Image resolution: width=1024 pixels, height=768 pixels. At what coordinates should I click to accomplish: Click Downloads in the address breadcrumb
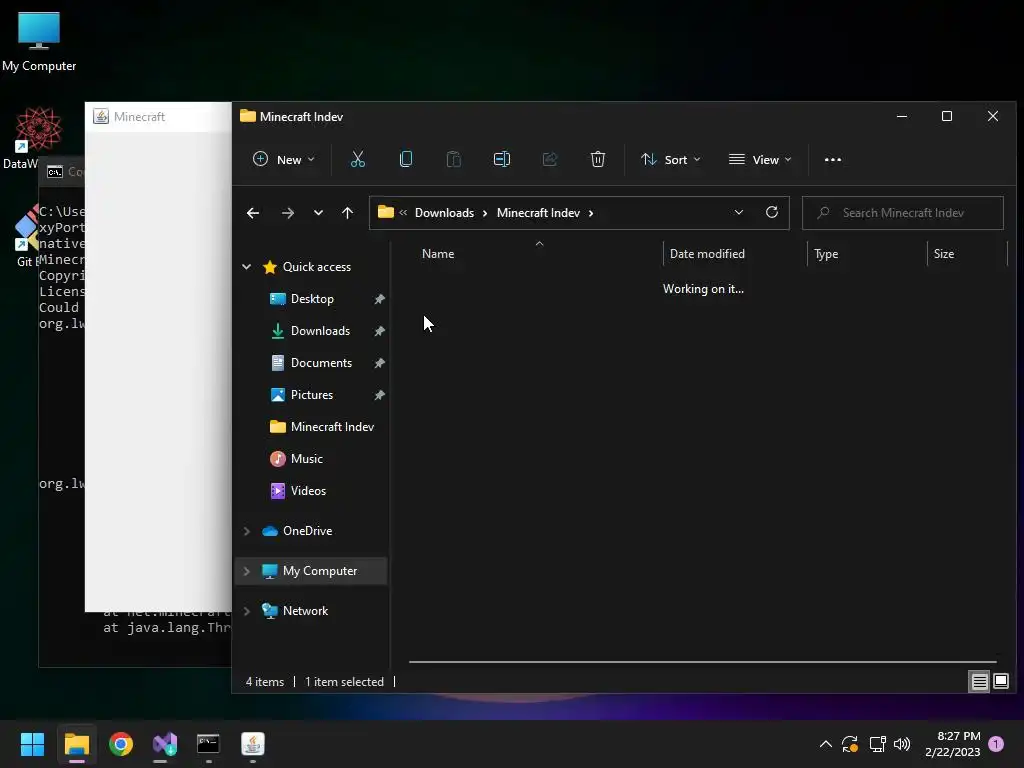[444, 213]
